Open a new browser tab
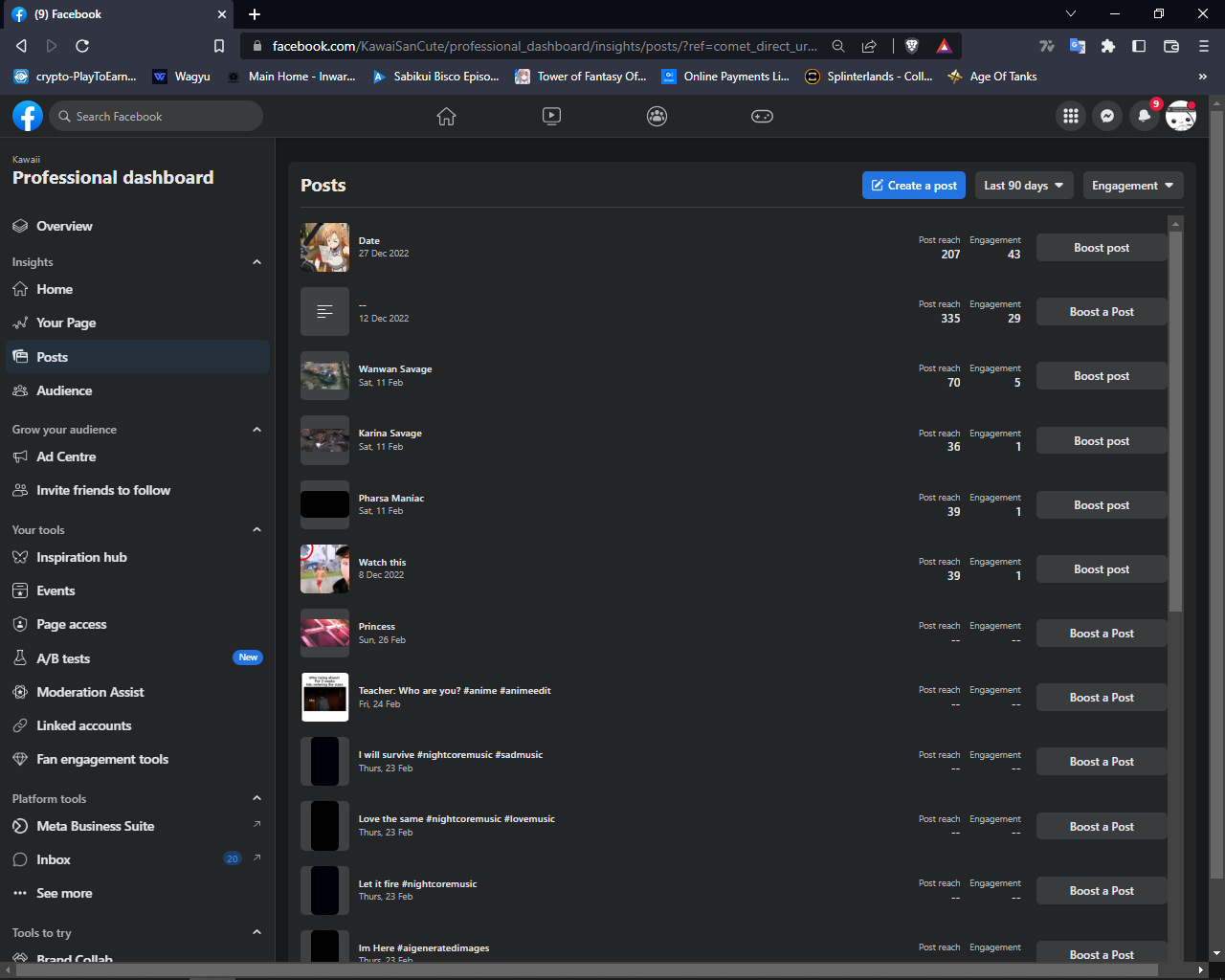The height and width of the screenshot is (980, 1225). point(255,14)
